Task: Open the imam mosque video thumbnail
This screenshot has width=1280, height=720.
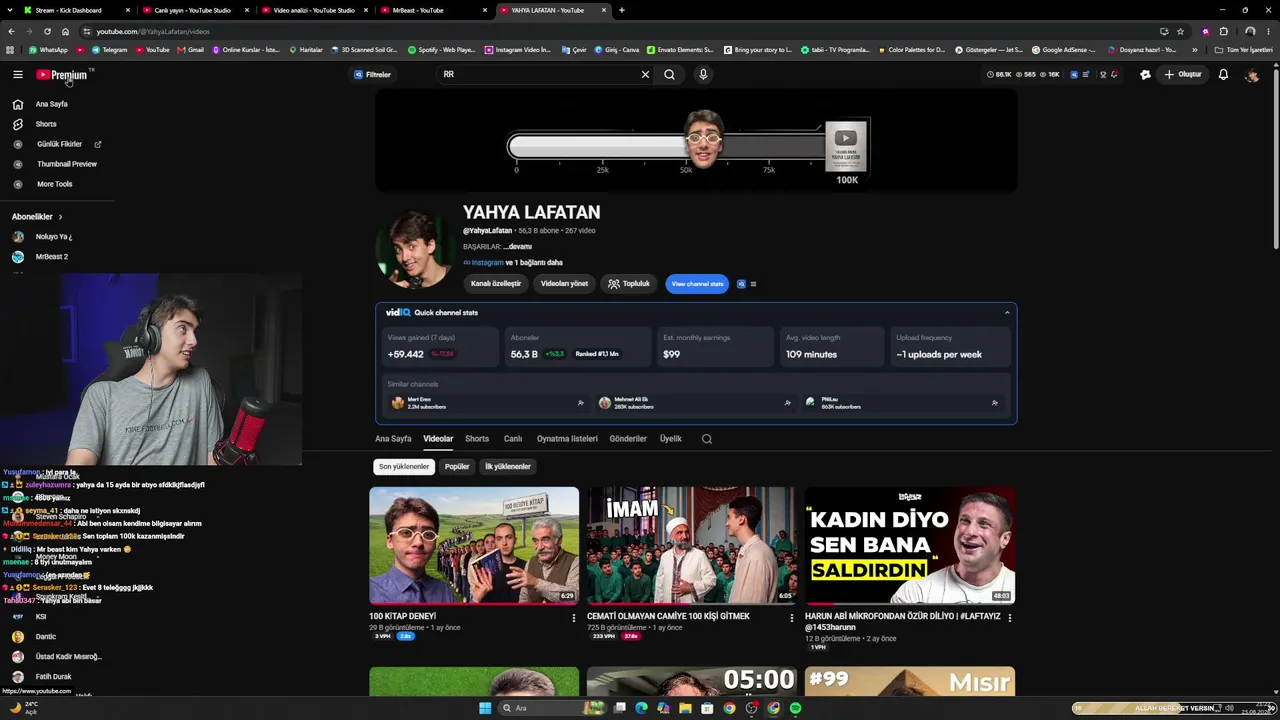Action: (692, 546)
